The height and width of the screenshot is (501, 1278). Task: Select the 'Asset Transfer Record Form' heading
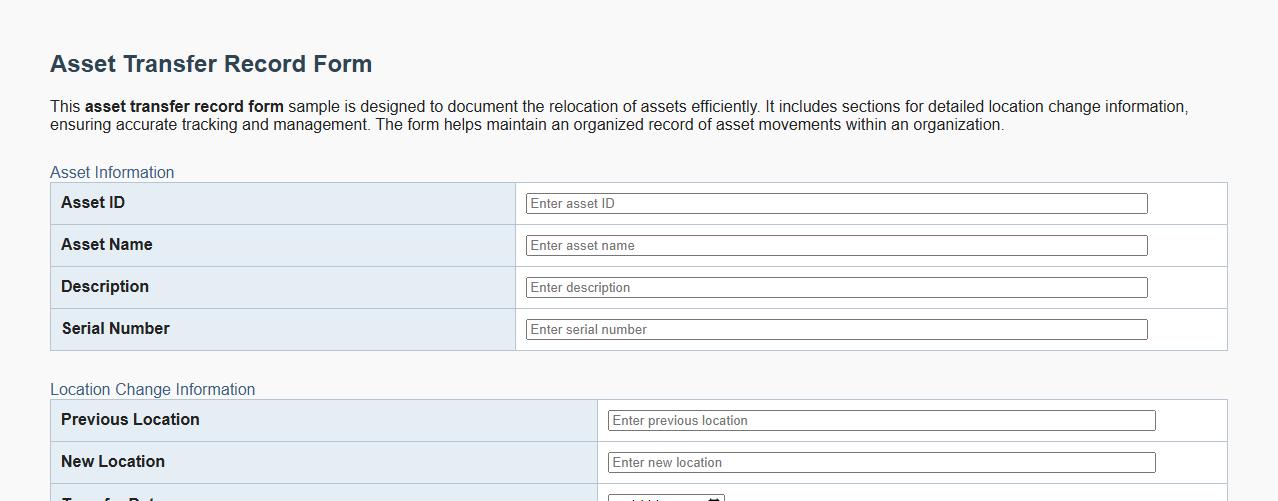[x=211, y=64]
